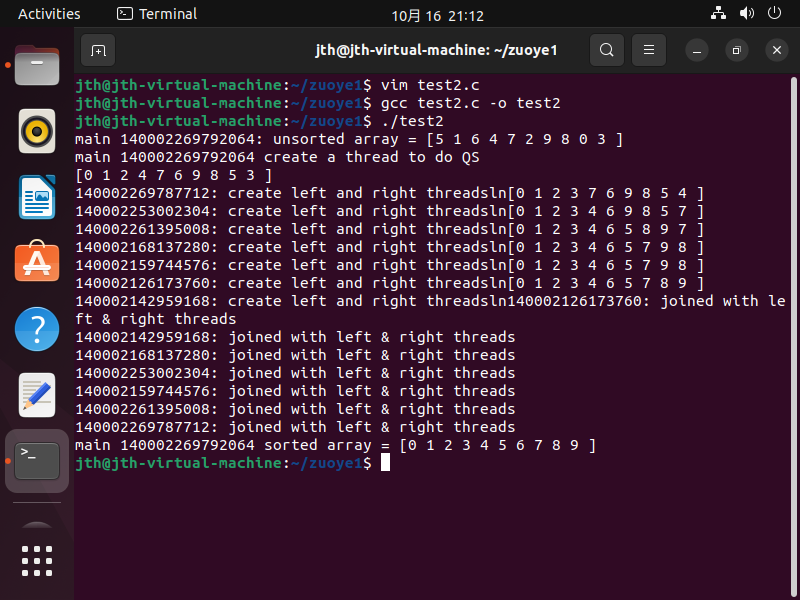
Task: Open Files from the dock
Action: [x=37, y=65]
